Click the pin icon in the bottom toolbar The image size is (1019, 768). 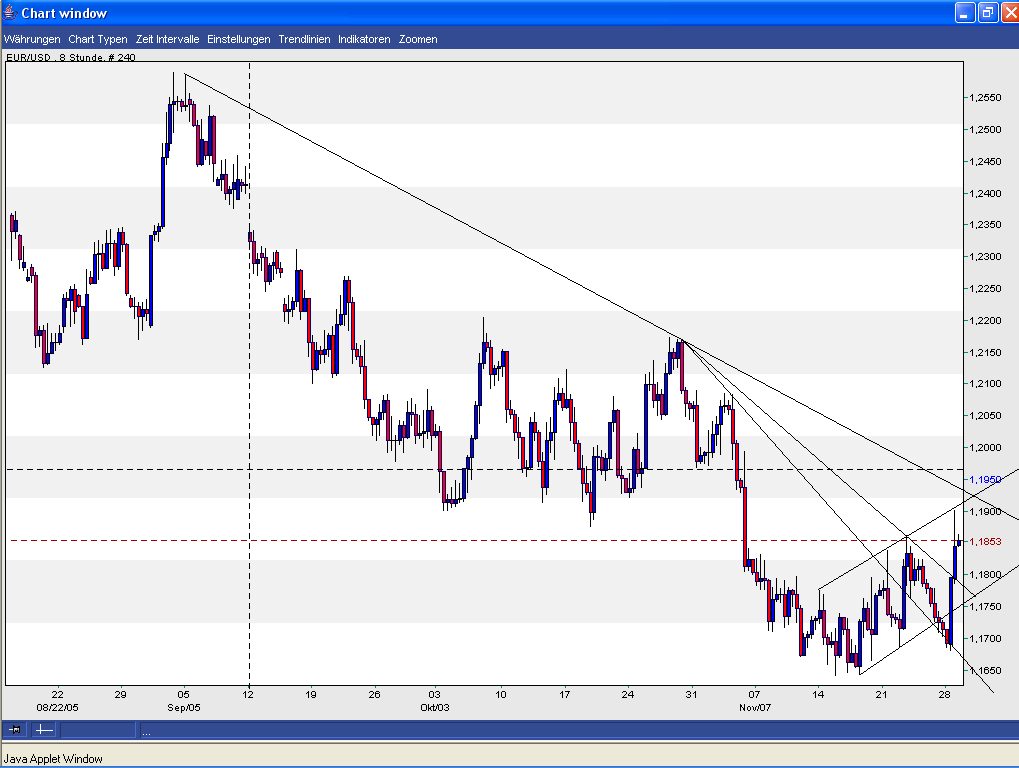(15, 730)
